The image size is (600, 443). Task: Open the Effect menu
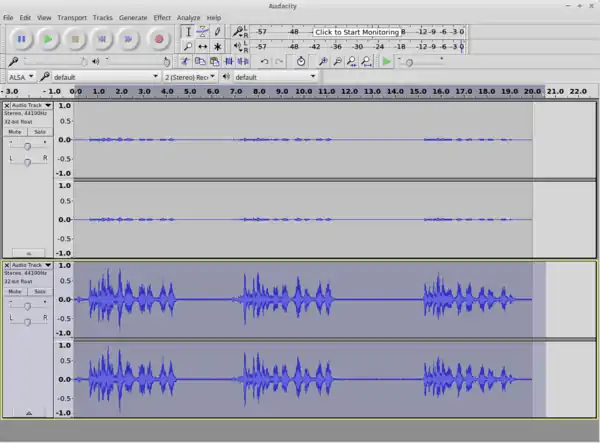(x=162, y=18)
